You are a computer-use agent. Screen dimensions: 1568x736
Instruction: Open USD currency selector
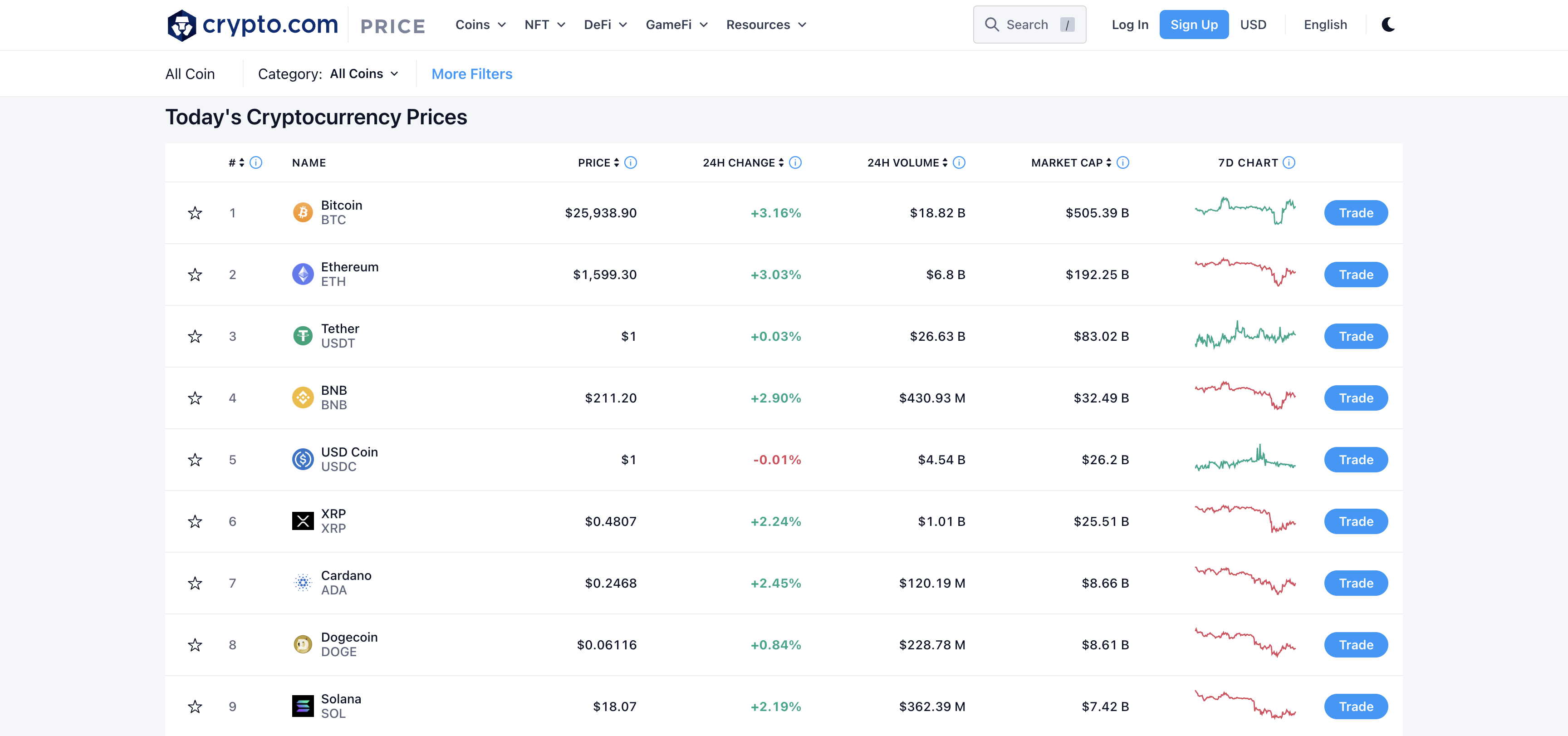(x=1253, y=25)
